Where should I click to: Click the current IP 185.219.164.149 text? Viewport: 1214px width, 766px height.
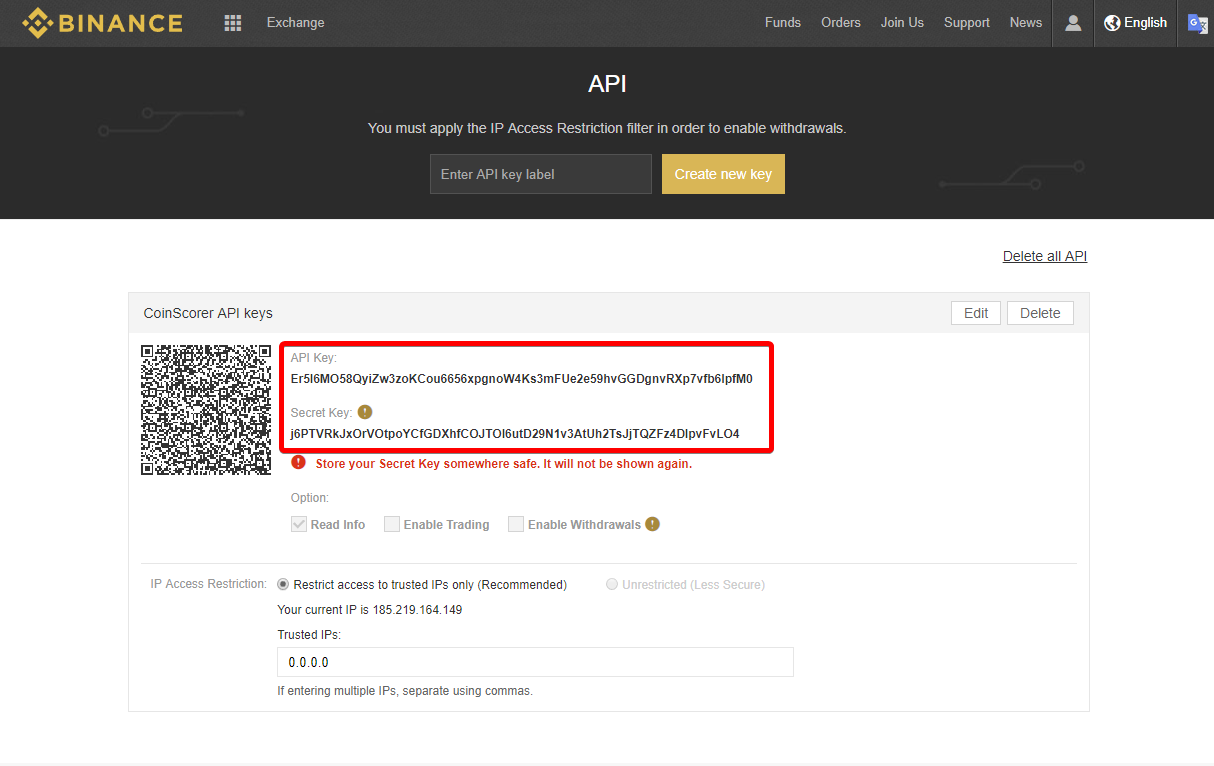417,610
